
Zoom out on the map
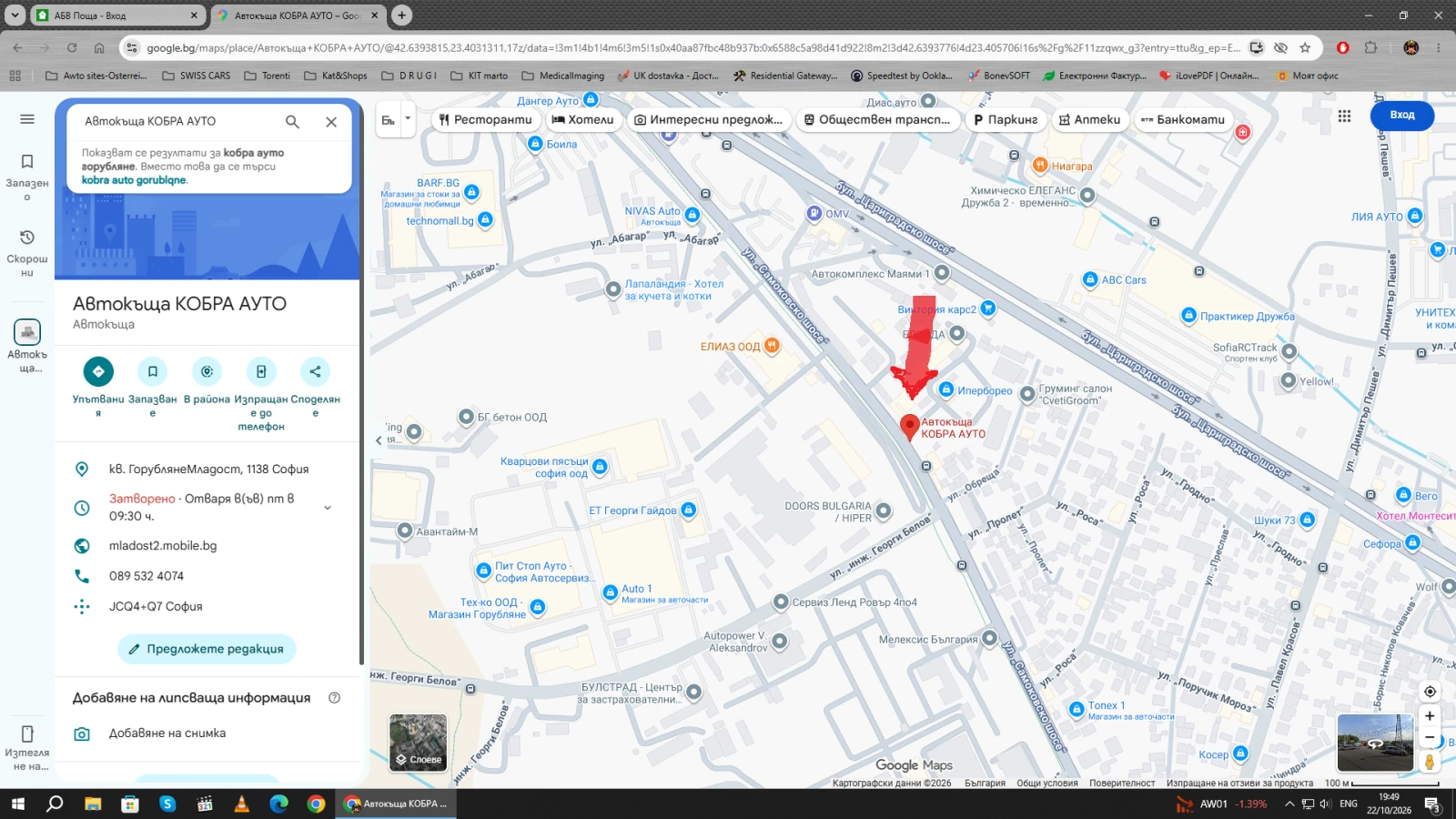point(1430,737)
